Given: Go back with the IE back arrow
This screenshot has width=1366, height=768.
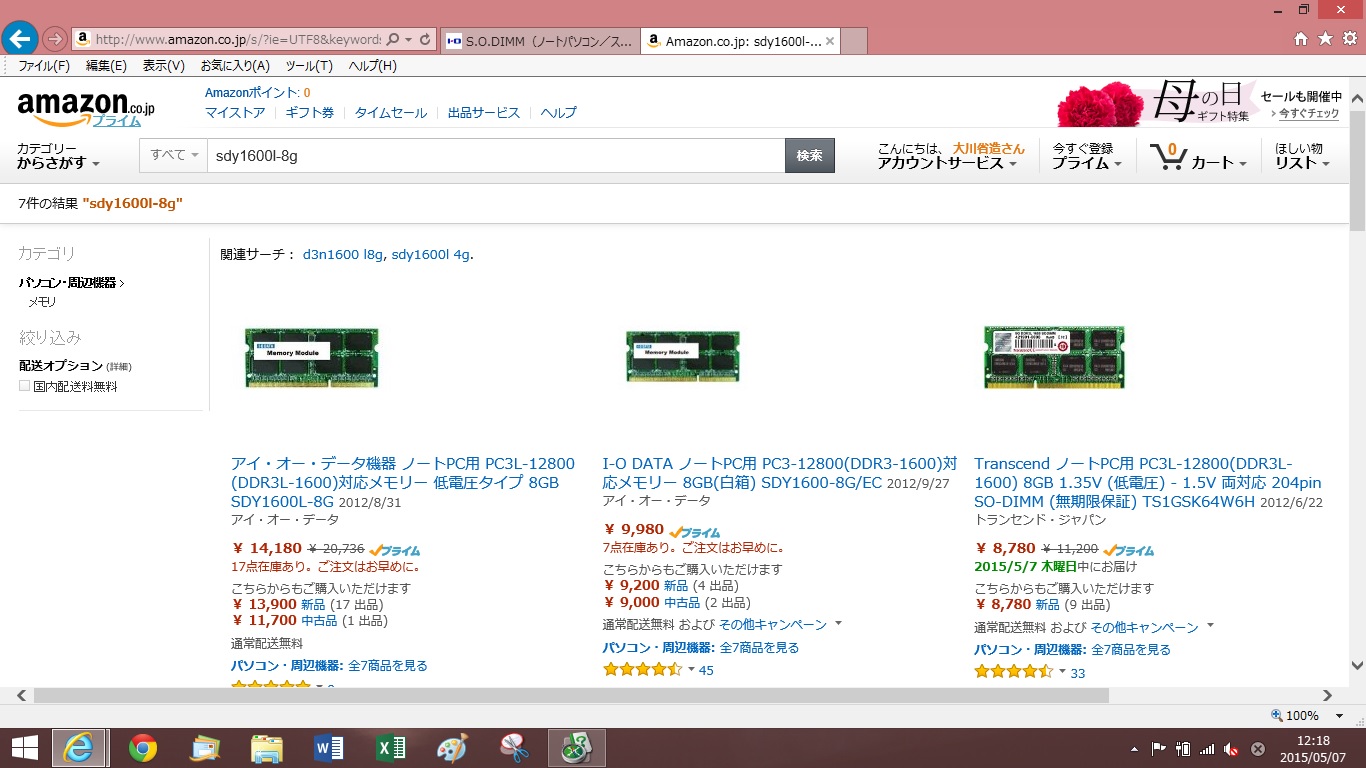Looking at the screenshot, I should pos(20,39).
